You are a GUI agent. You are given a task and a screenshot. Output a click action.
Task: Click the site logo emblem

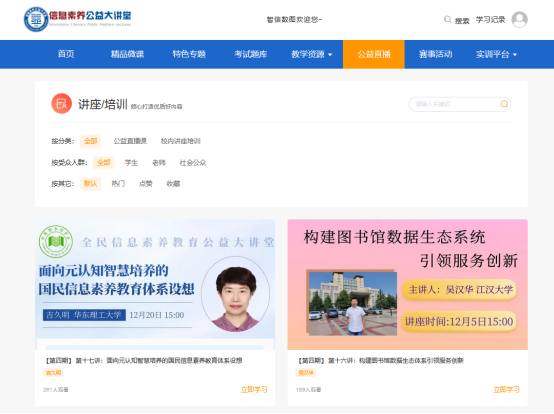36,19
